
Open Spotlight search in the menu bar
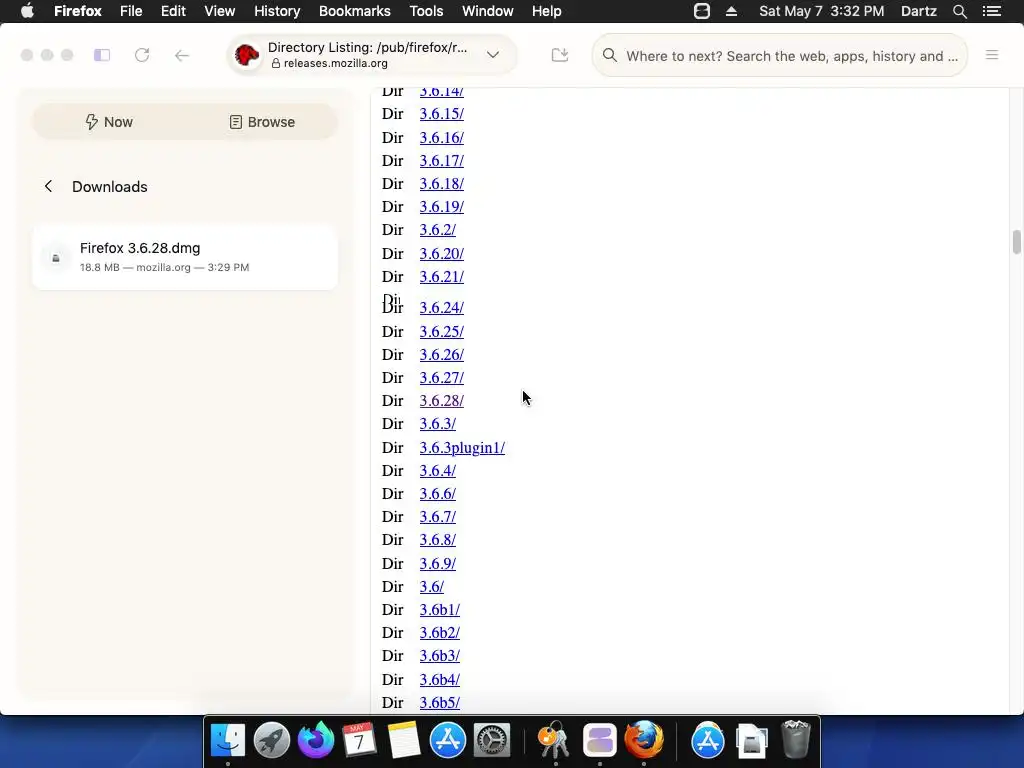coord(959,11)
